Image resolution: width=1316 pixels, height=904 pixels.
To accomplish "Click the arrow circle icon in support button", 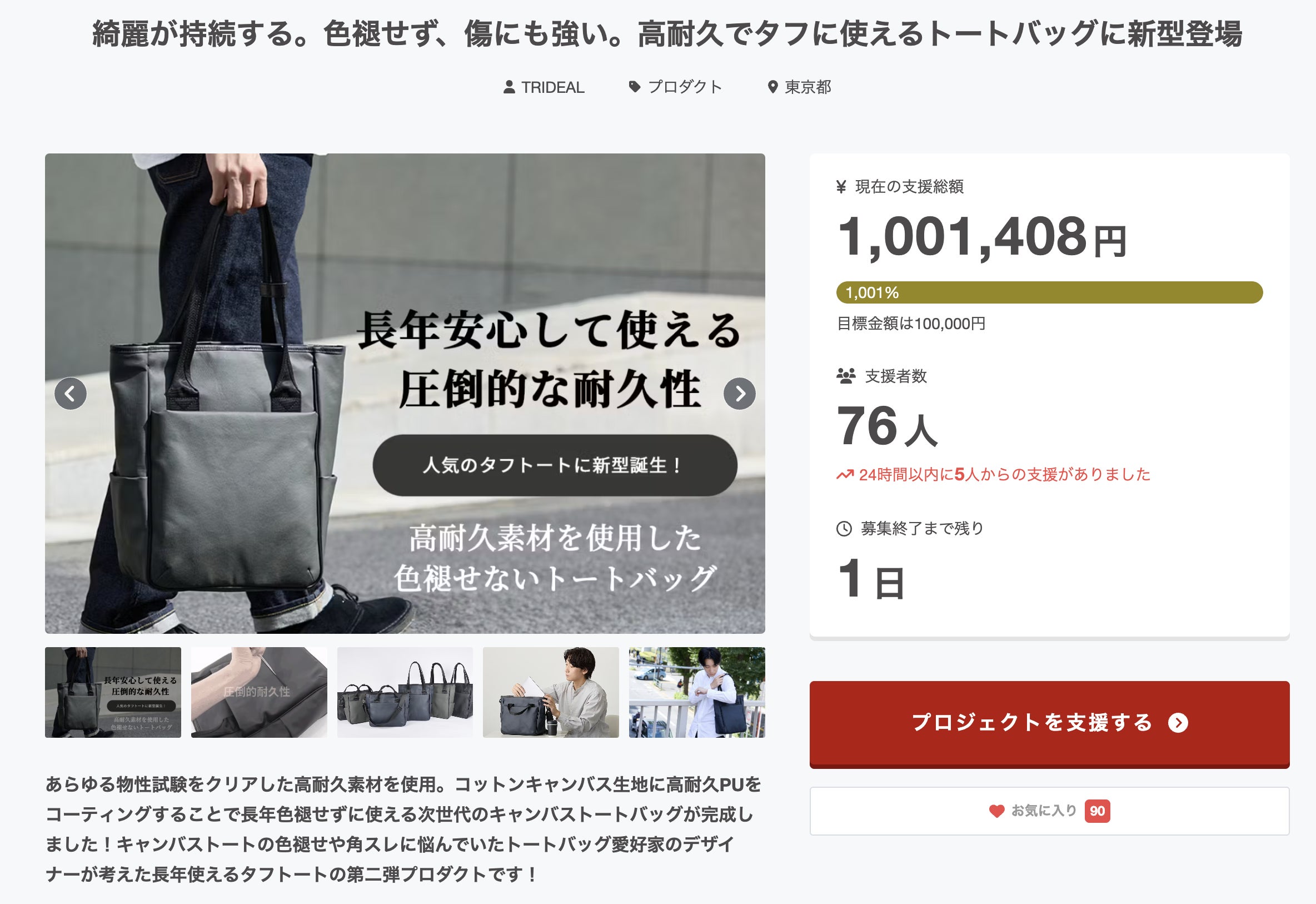I will click(1178, 723).
